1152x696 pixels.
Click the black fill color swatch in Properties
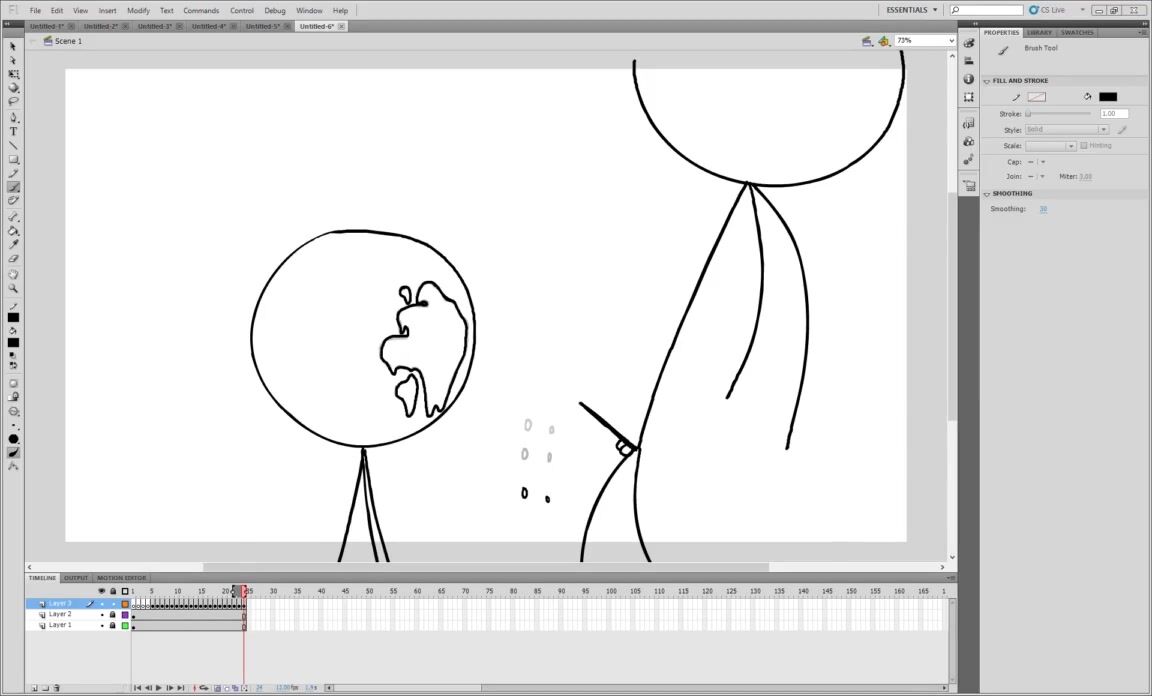point(1107,97)
